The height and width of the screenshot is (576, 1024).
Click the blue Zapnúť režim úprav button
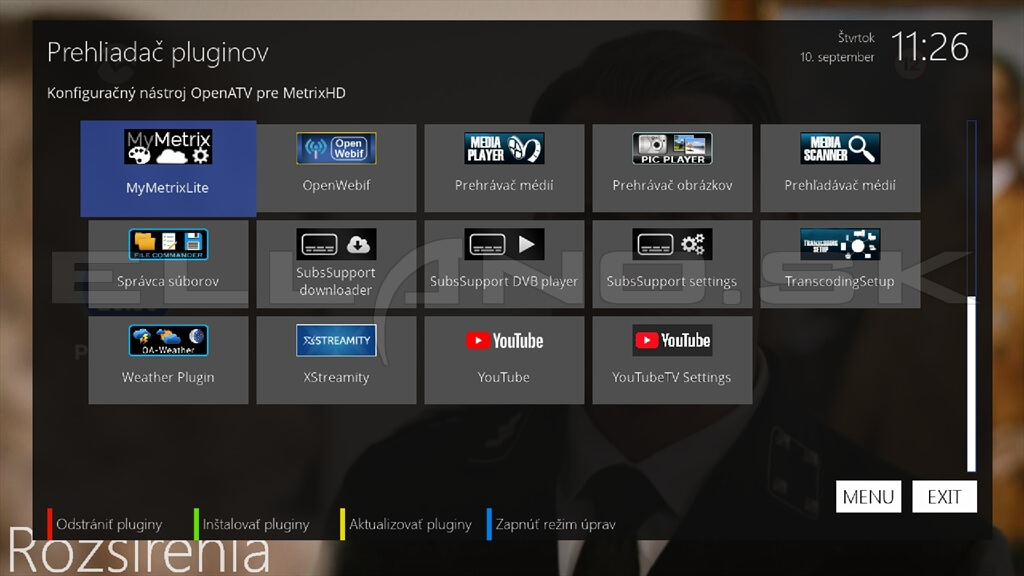[x=551, y=524]
